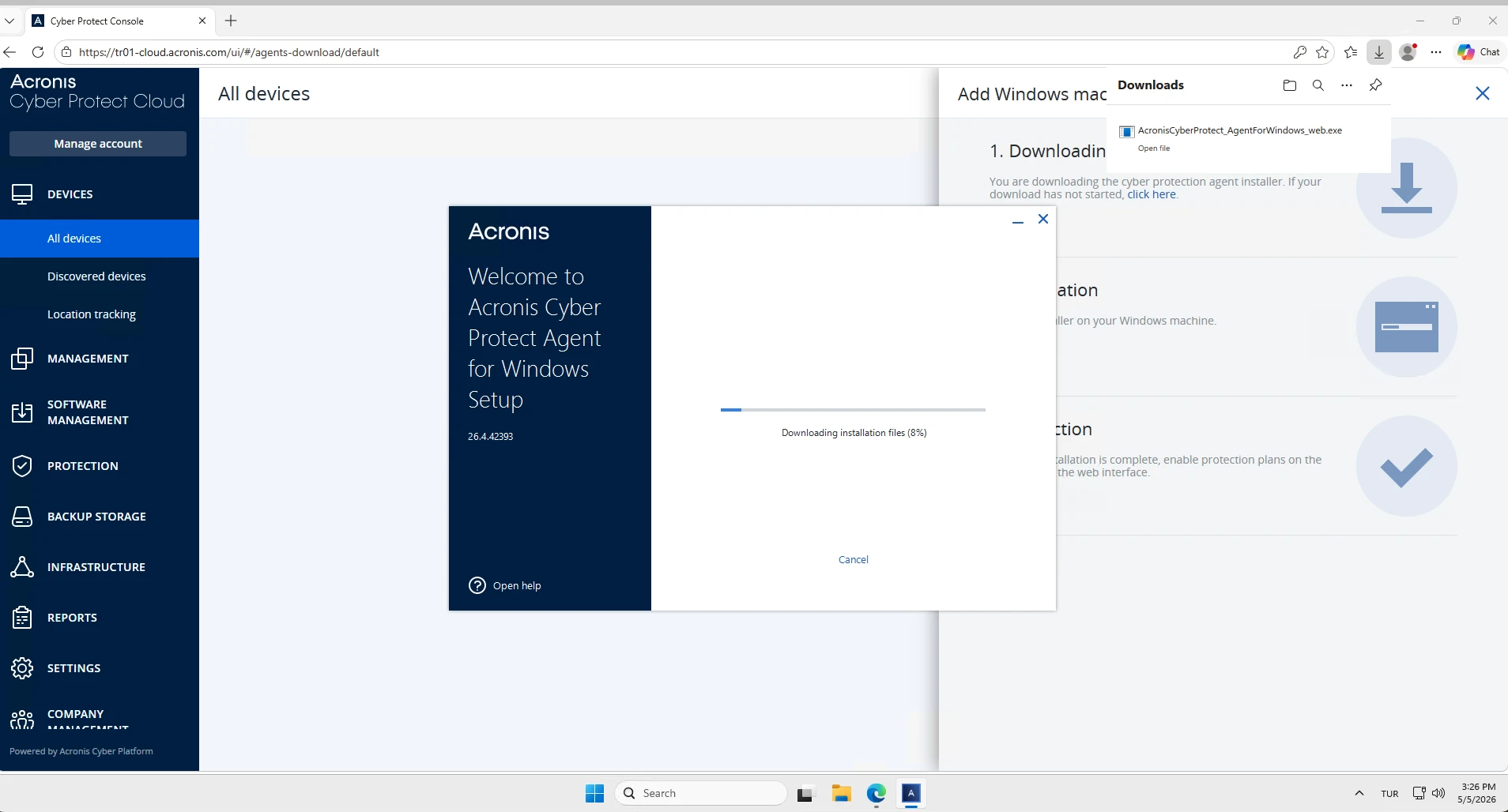
Task: Click the checkmark step illustration
Action: 1407,466
